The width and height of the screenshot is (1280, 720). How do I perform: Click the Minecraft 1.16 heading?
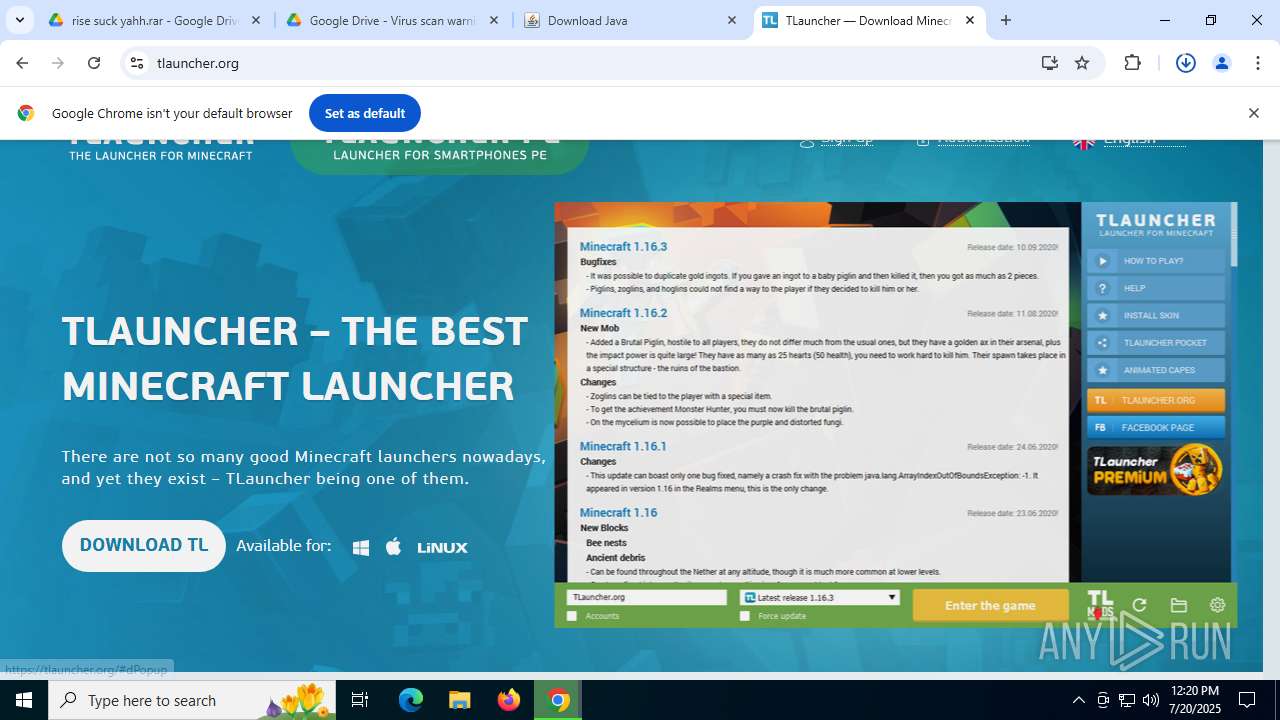pos(619,512)
